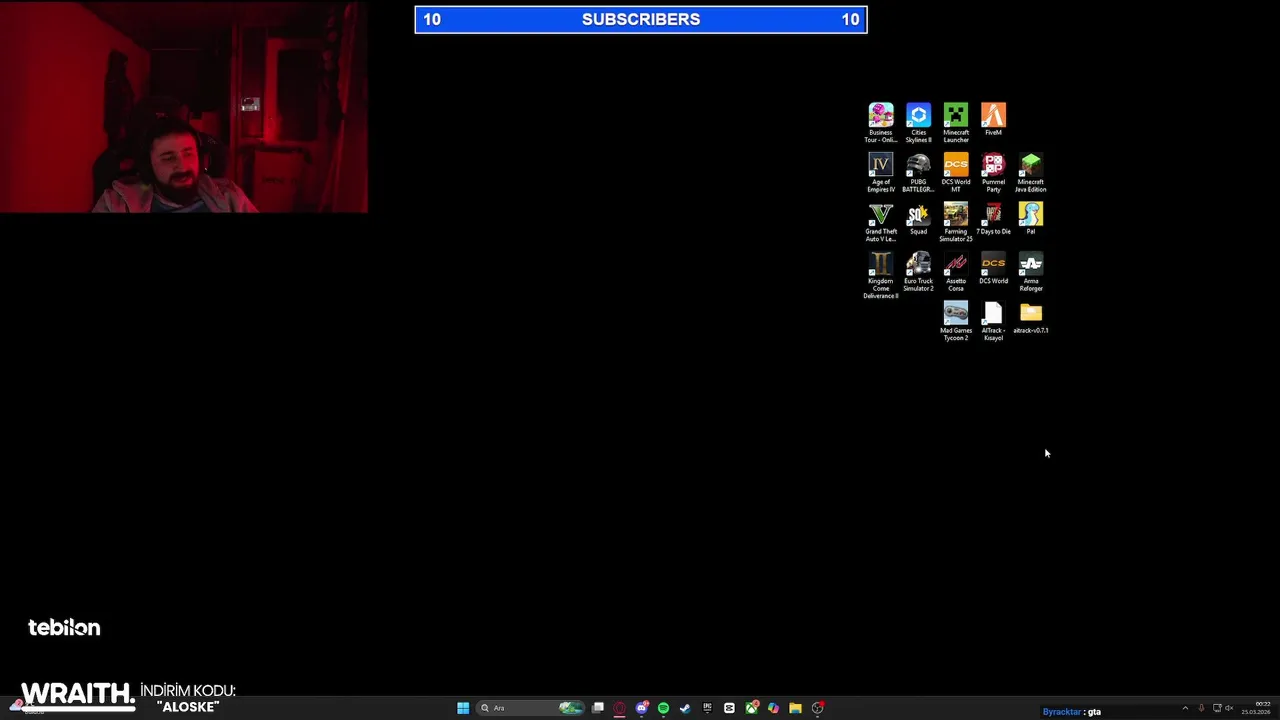Image resolution: width=1280 pixels, height=720 pixels.
Task: Select the Mad Games Tycoon 2 icon
Action: pyautogui.click(x=956, y=322)
